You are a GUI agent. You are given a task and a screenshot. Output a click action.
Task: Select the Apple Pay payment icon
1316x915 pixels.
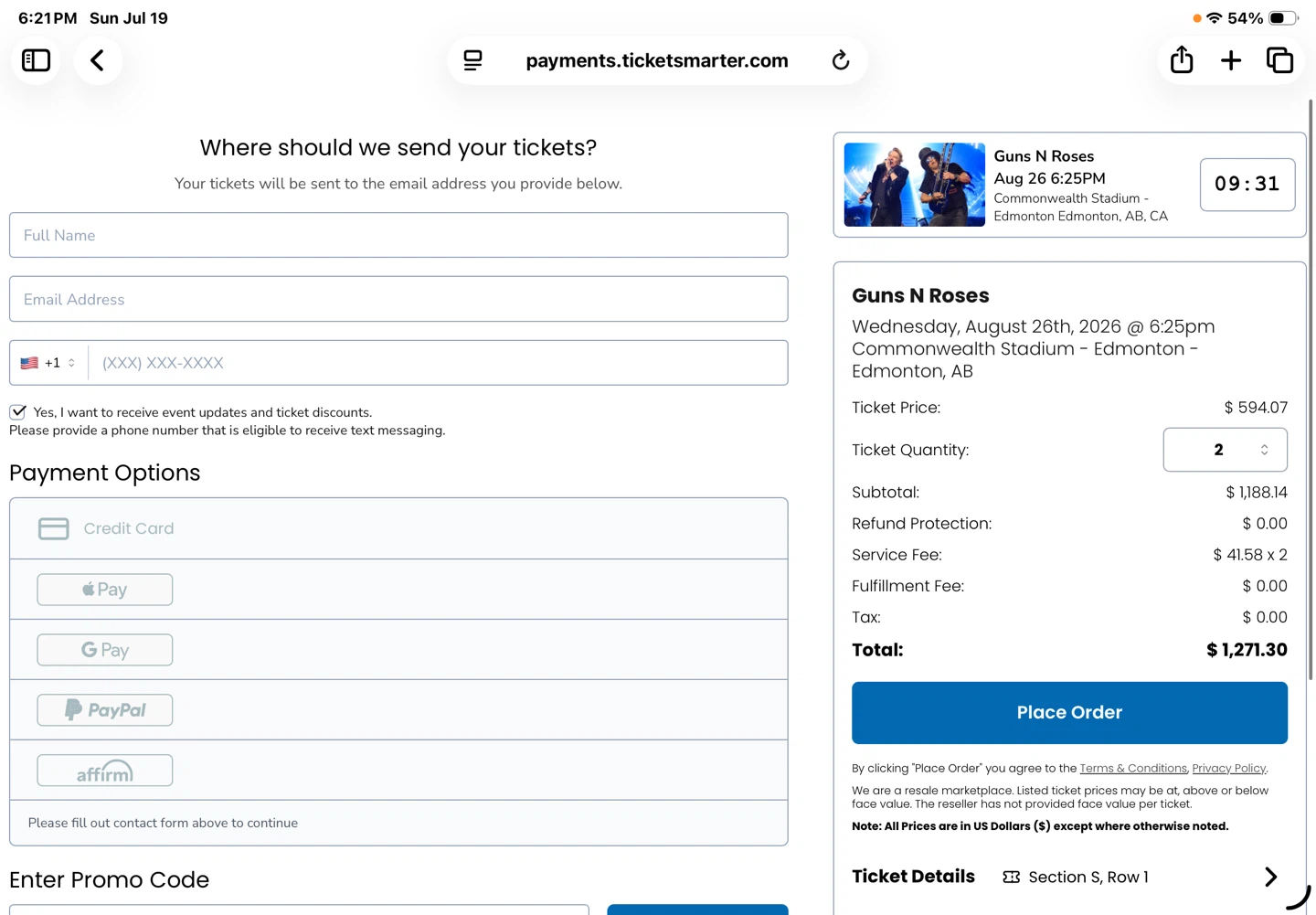point(105,590)
